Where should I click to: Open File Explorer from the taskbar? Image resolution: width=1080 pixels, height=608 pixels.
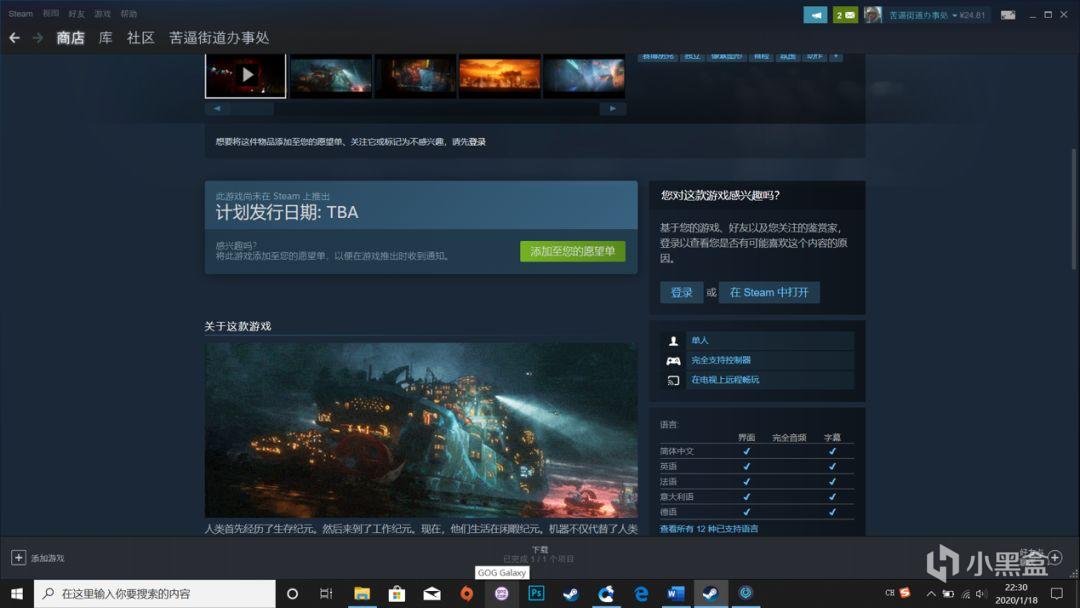click(362, 594)
